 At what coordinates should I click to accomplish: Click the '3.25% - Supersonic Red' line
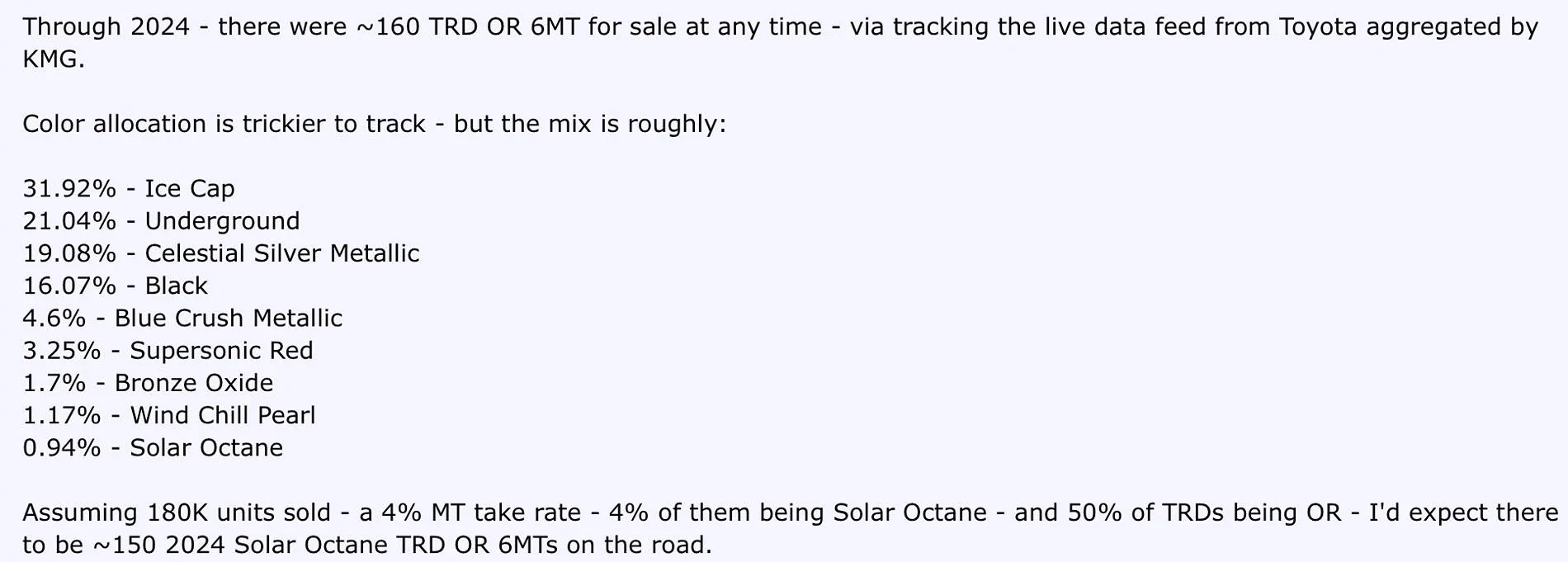168,351
